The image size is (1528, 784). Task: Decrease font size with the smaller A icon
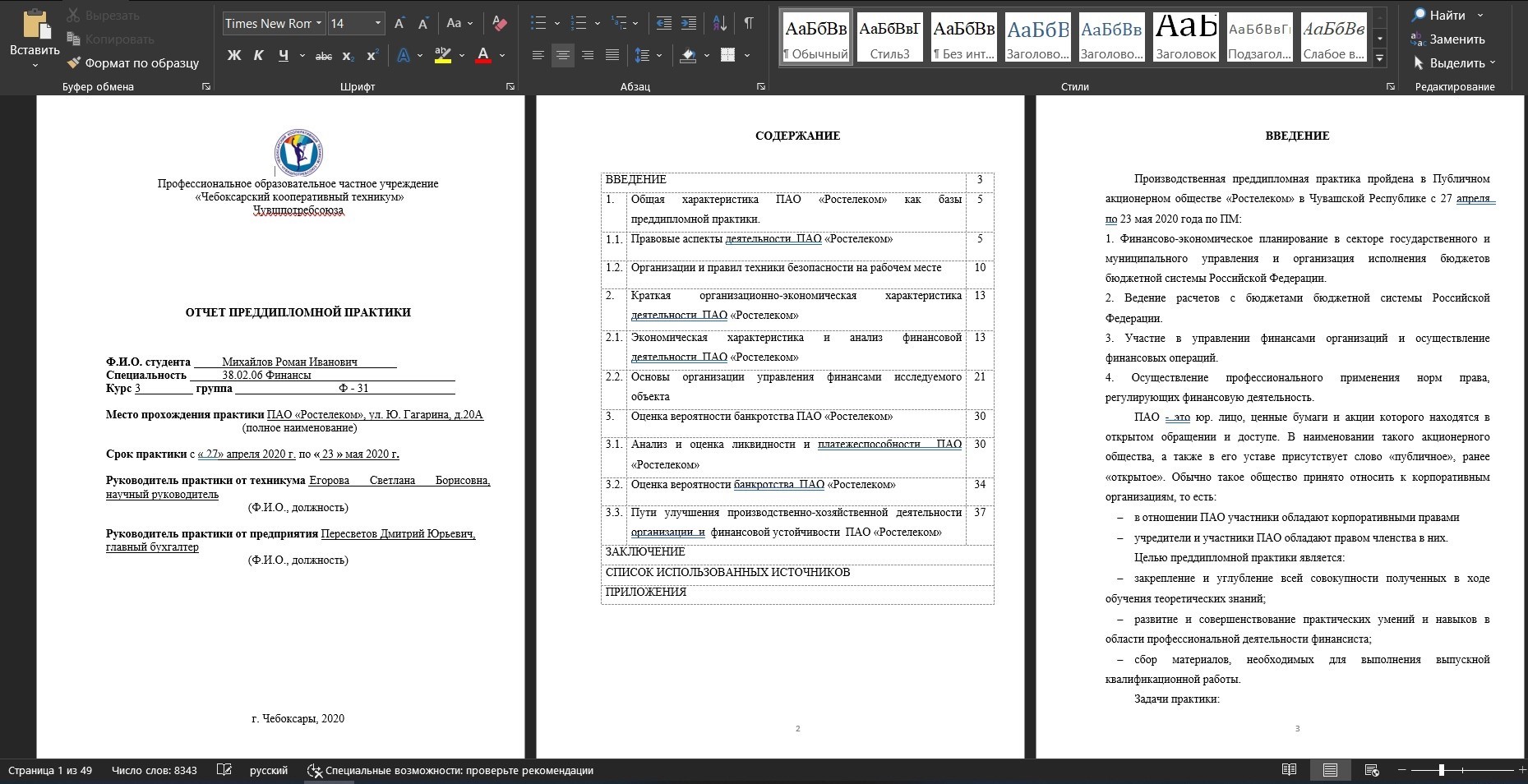423,23
